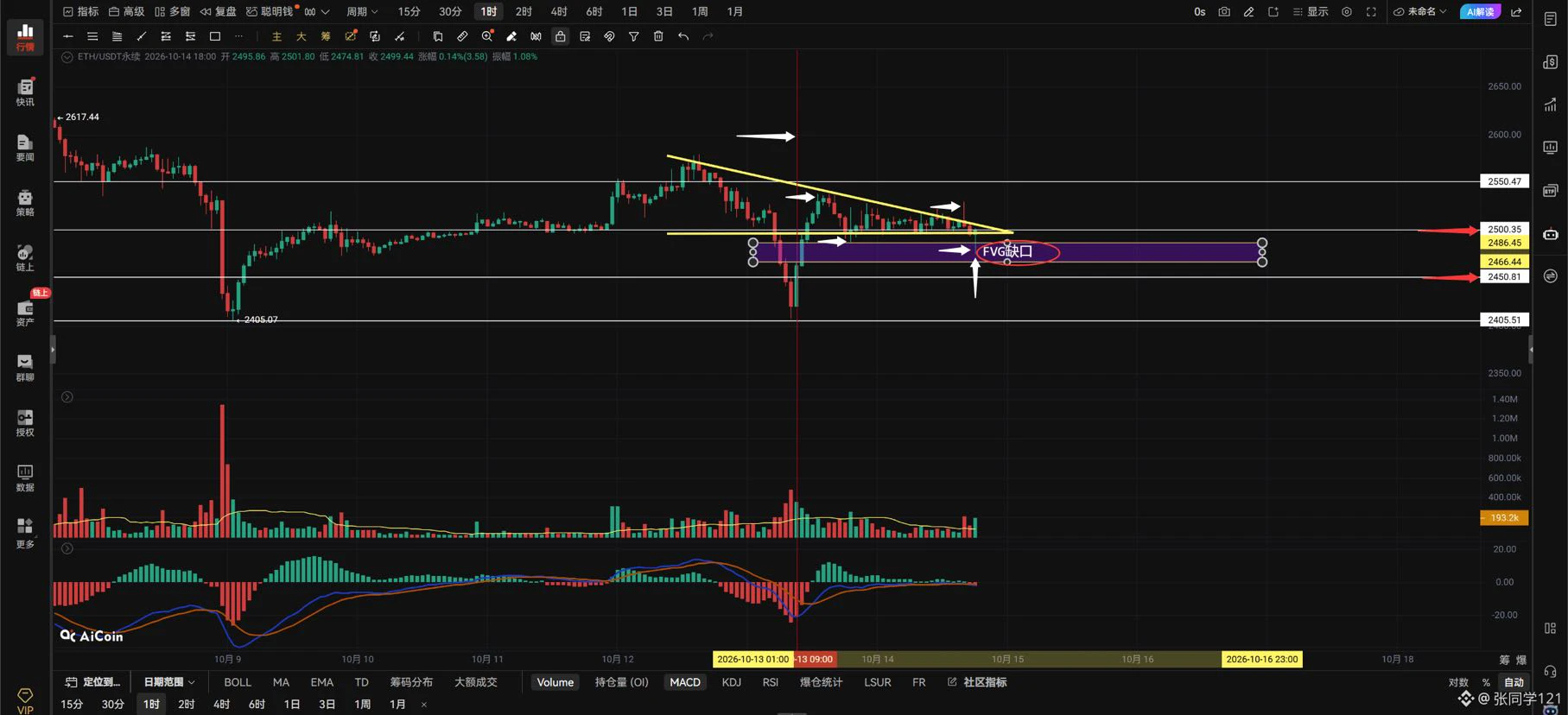Click the 2550.47 horizontal line price label
The image size is (1568, 715).
pos(1504,181)
